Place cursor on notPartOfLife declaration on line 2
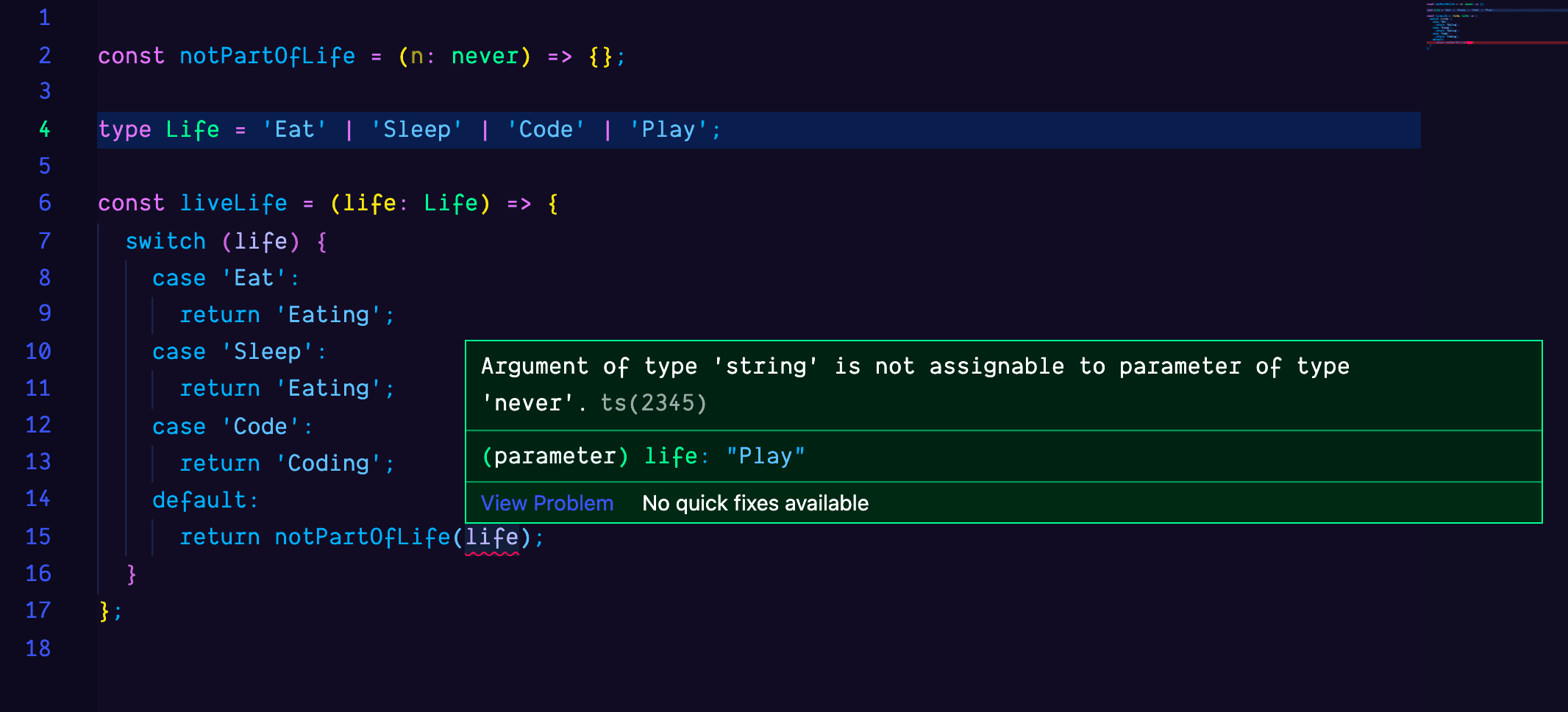Image resolution: width=1568 pixels, height=712 pixels. click(x=267, y=57)
